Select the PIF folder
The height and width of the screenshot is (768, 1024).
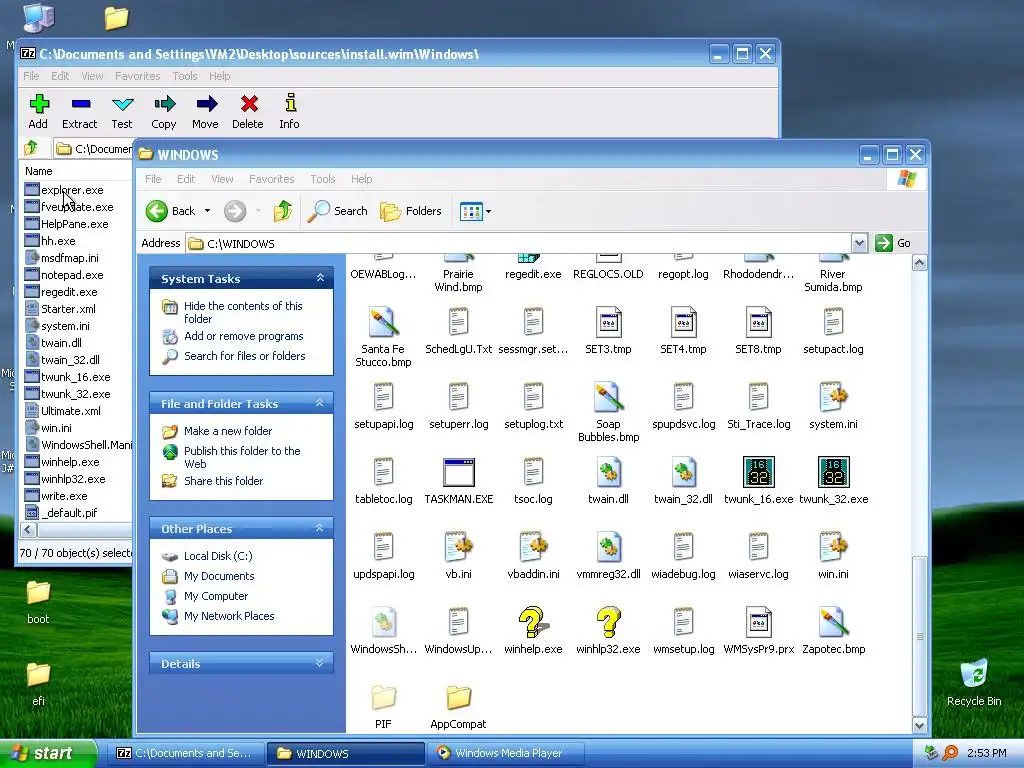(383, 697)
